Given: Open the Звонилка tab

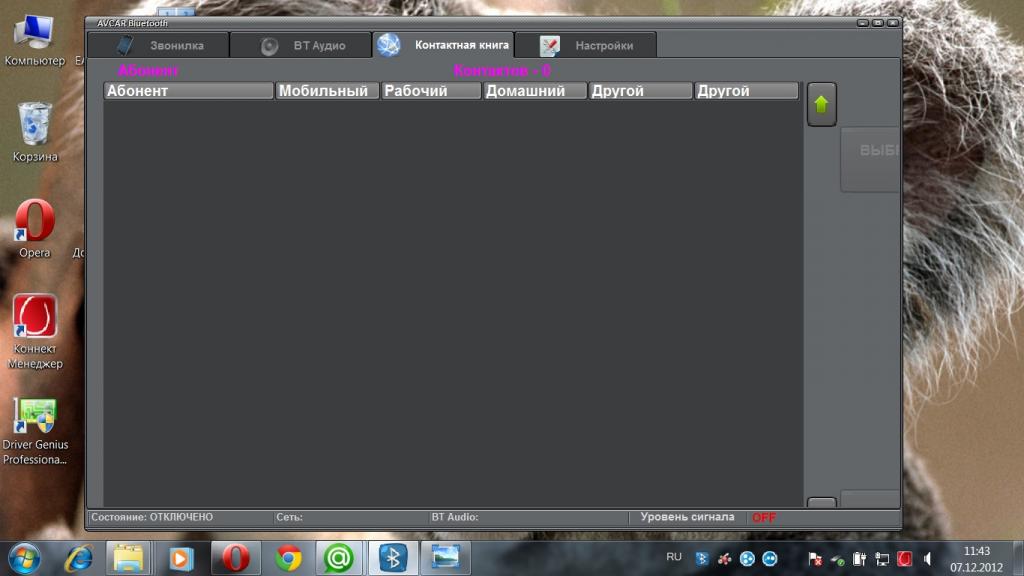Looking at the screenshot, I should pos(158,45).
